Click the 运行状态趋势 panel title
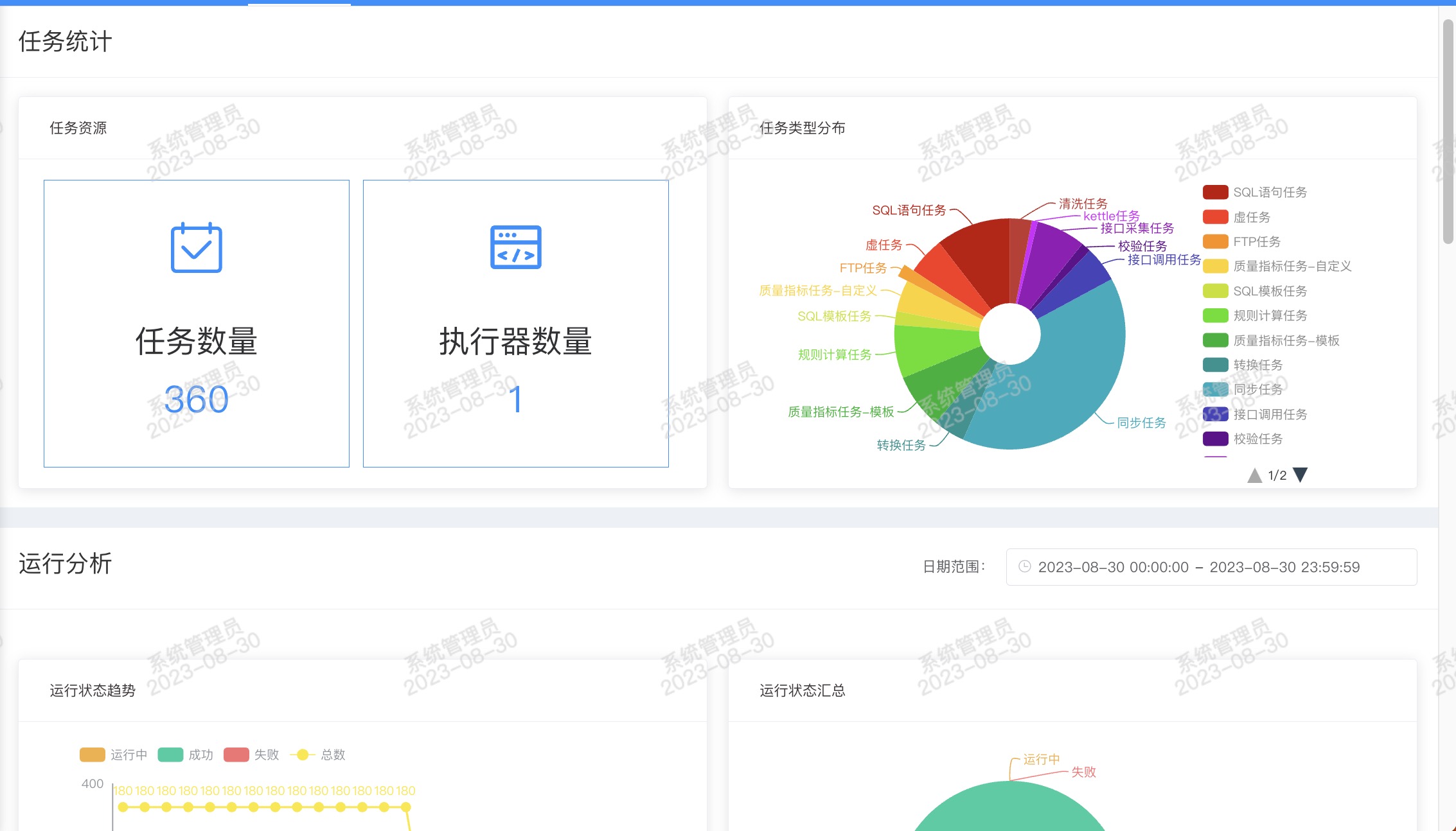 pos(93,690)
